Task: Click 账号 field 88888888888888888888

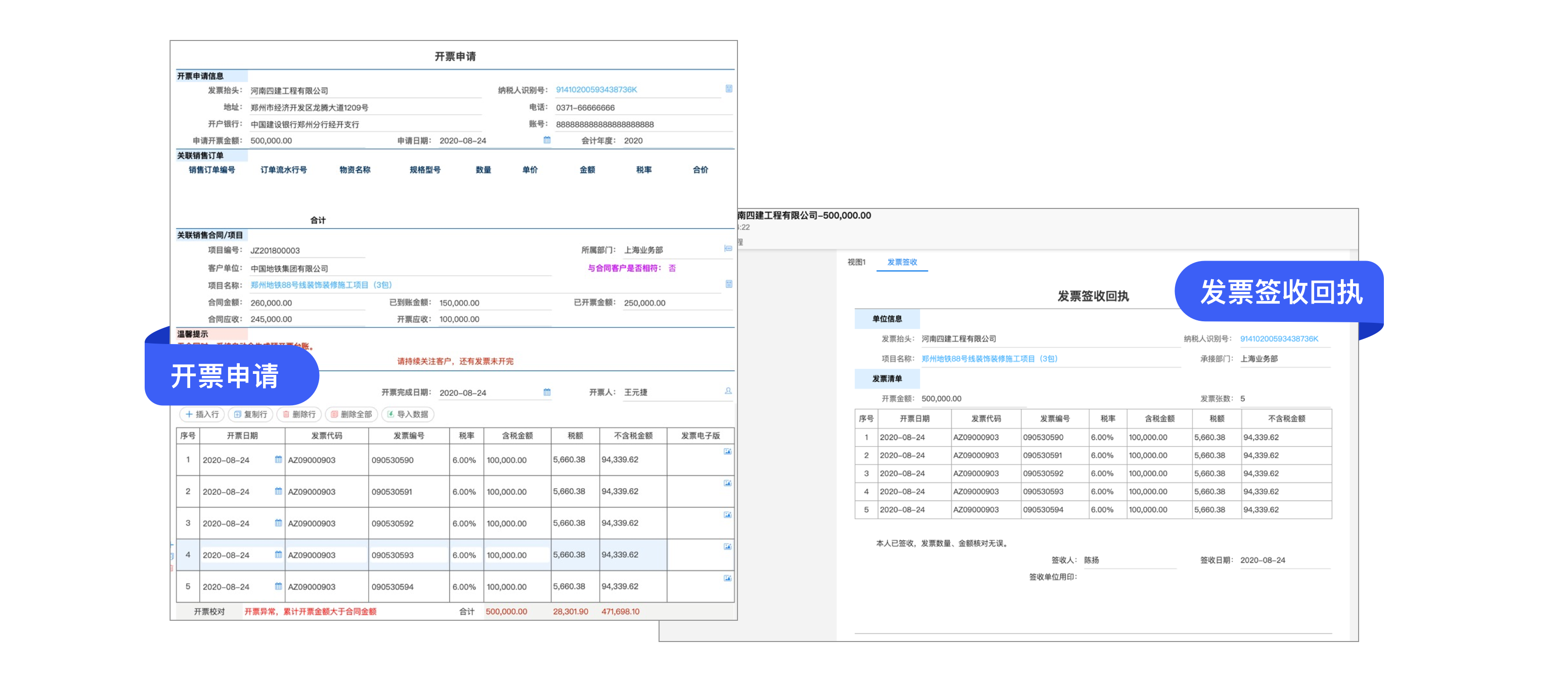Action: (643, 124)
